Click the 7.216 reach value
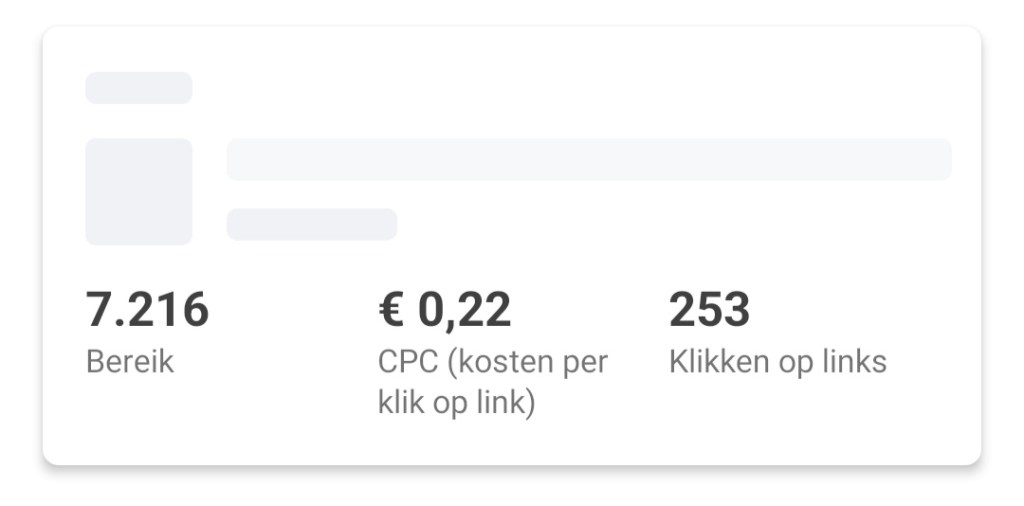This screenshot has height=506, width=1024. click(x=147, y=310)
